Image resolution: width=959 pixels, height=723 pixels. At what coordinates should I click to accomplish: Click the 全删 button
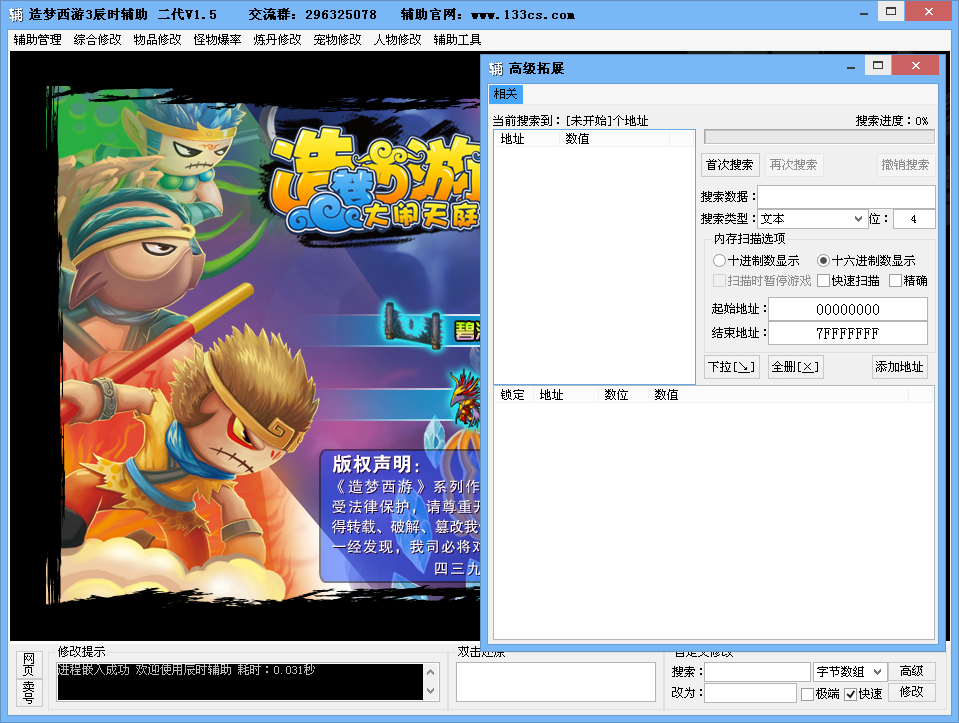(794, 367)
